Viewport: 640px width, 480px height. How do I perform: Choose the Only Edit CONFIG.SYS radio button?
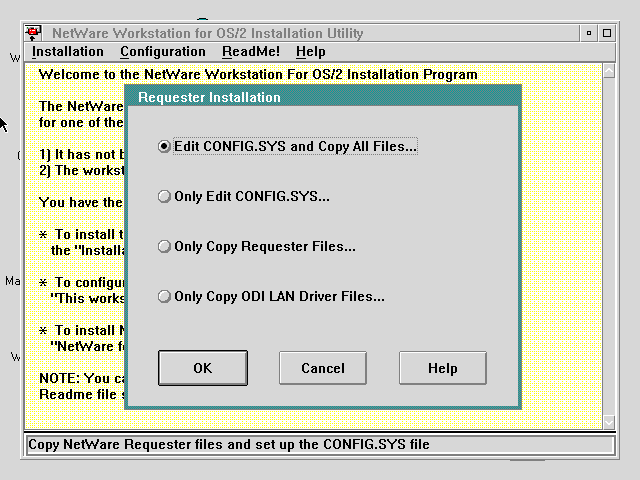pos(244,196)
